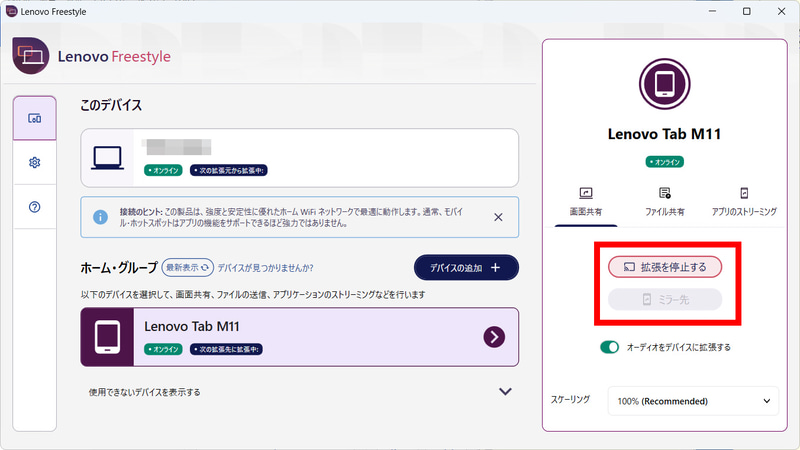The width and height of the screenshot is (800, 450).
Task: Click the スケーリング label
Action: 570,399
